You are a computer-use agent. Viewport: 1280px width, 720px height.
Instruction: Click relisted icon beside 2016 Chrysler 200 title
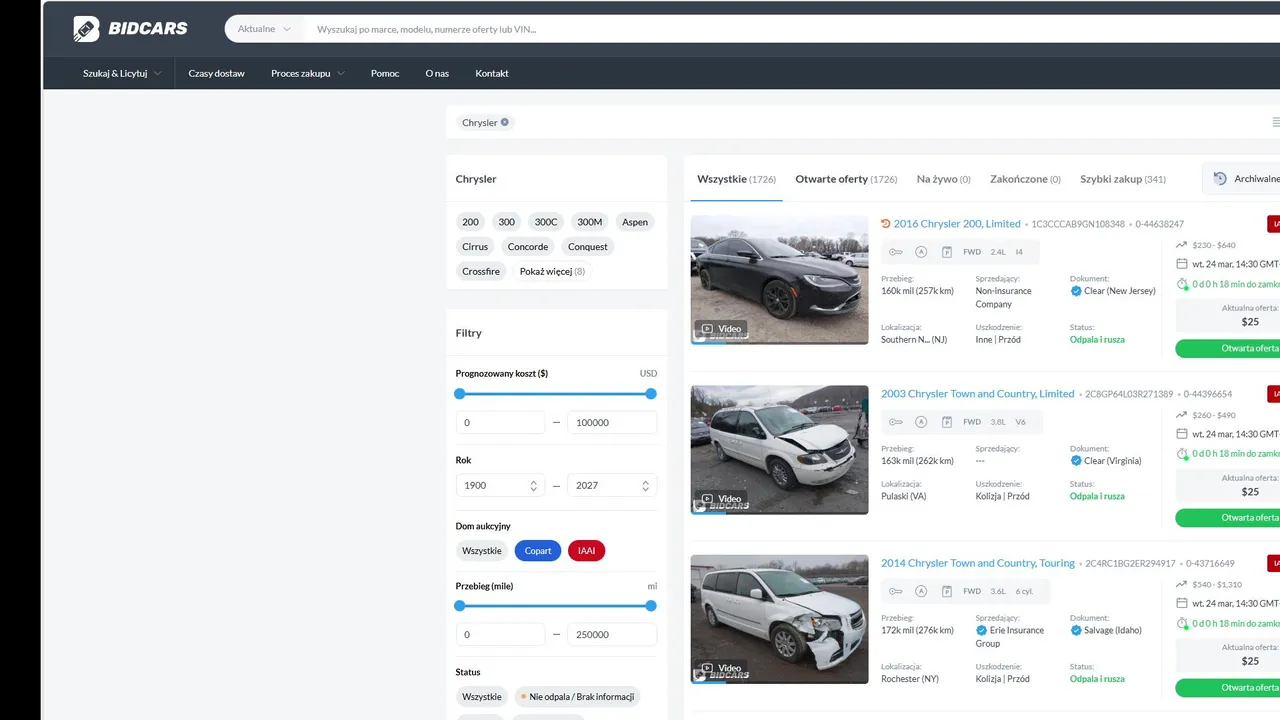tap(885, 224)
